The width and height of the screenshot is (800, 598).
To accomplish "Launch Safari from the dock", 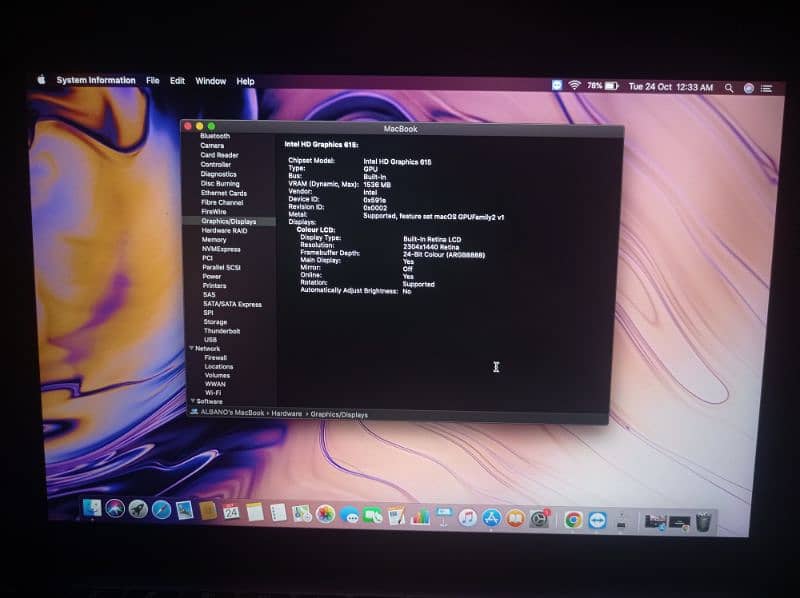I will point(161,510).
